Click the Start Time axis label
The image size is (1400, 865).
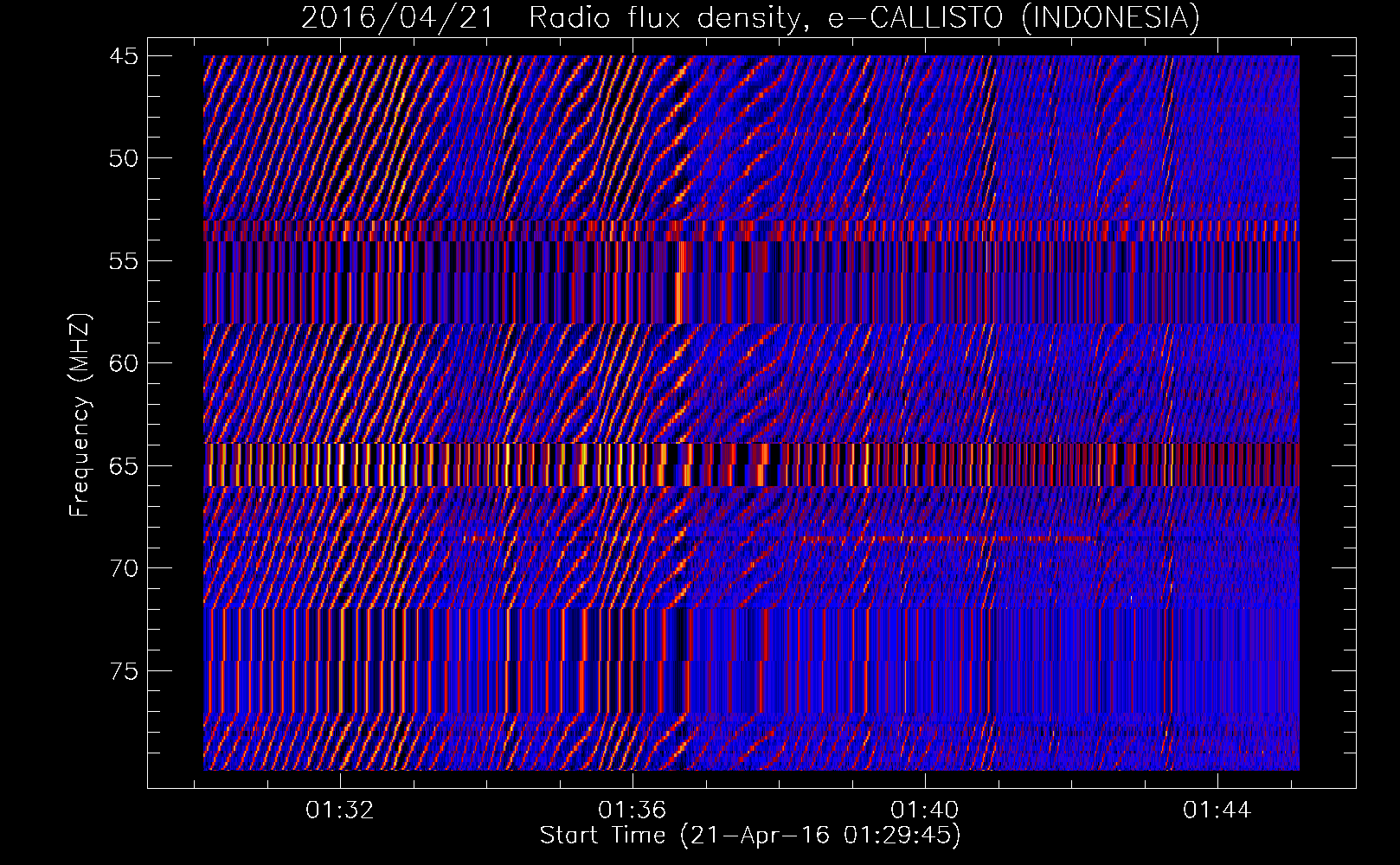tap(751, 836)
